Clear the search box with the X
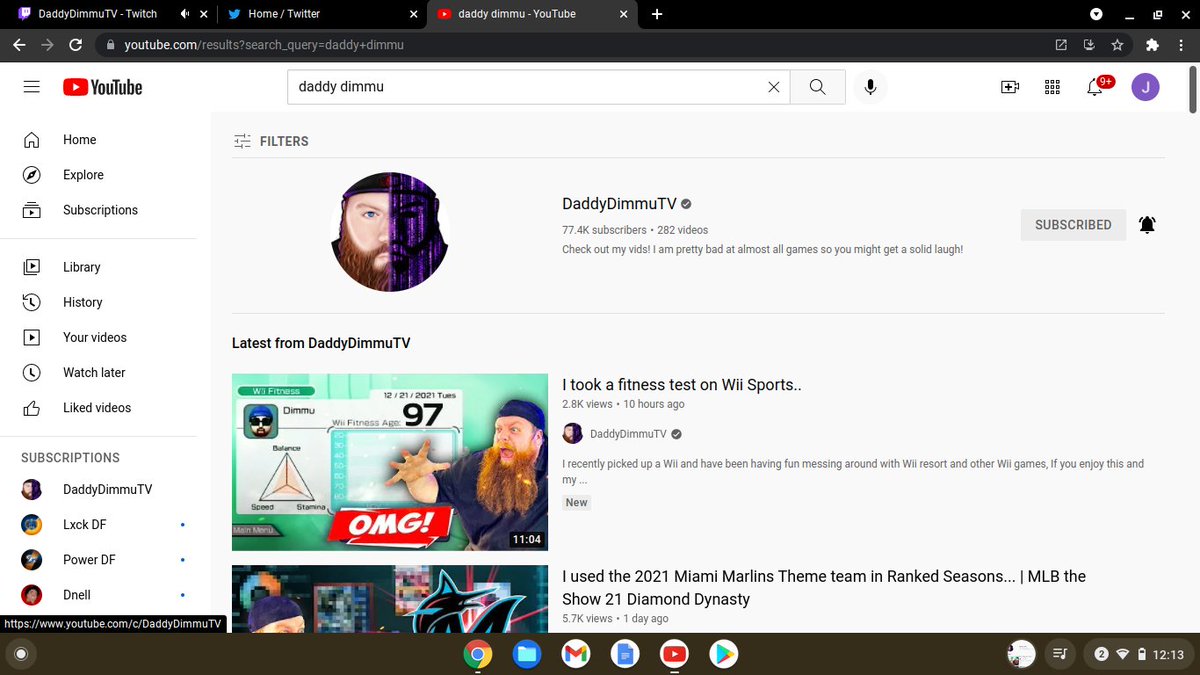 773,87
